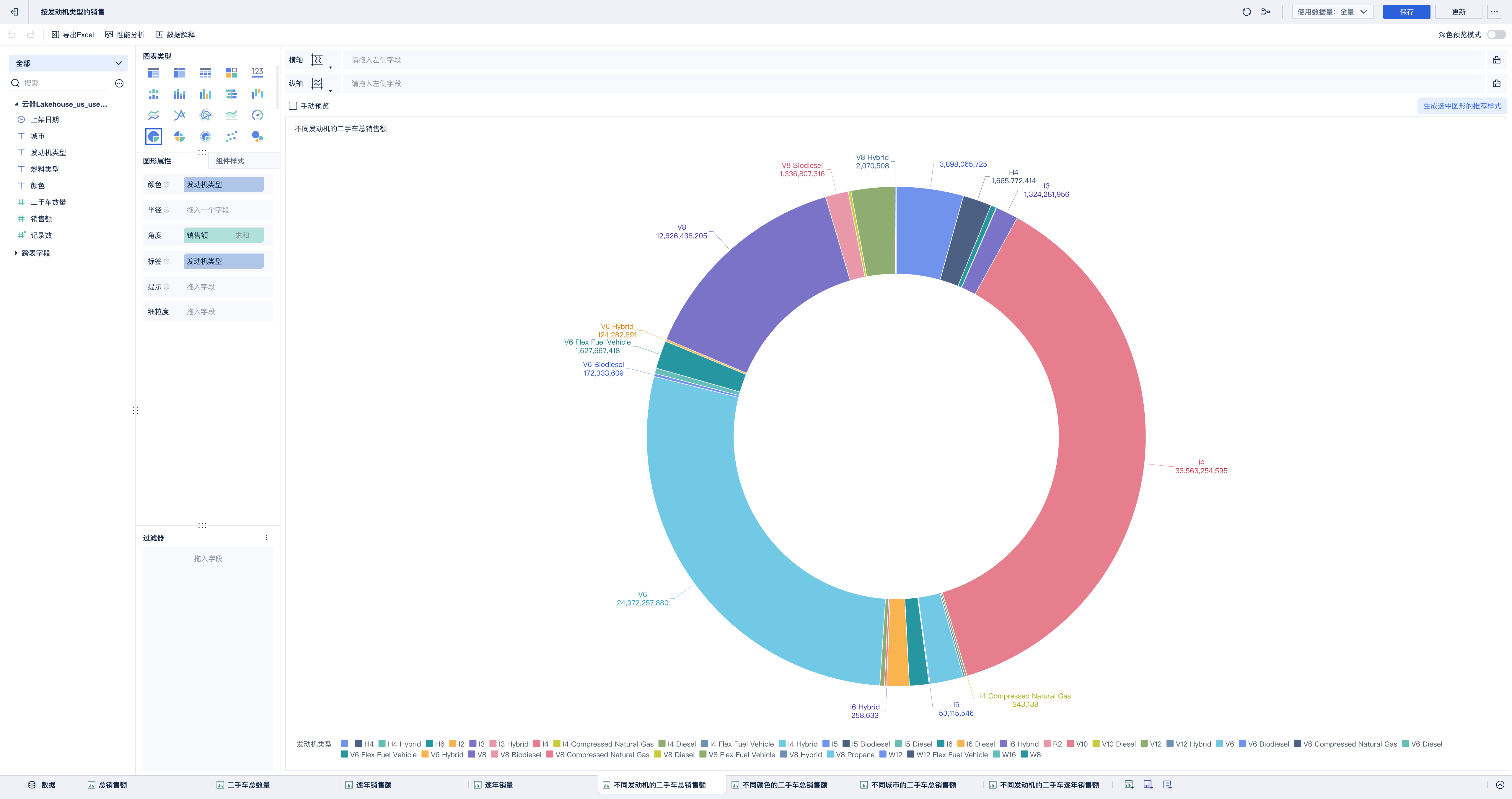The width and height of the screenshot is (1512, 799).
Task: Switch to the 组件样式 tab
Action: (230, 161)
